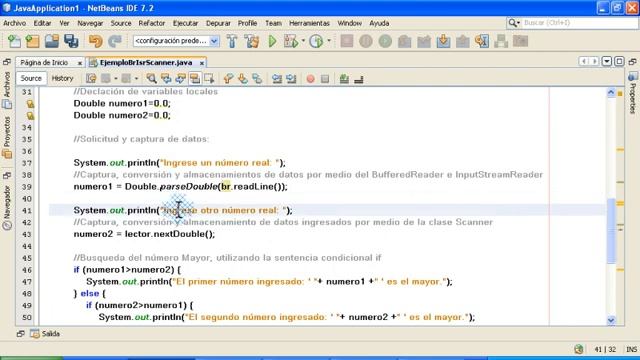Click the hint lightbulb on numero1 line

[30, 104]
